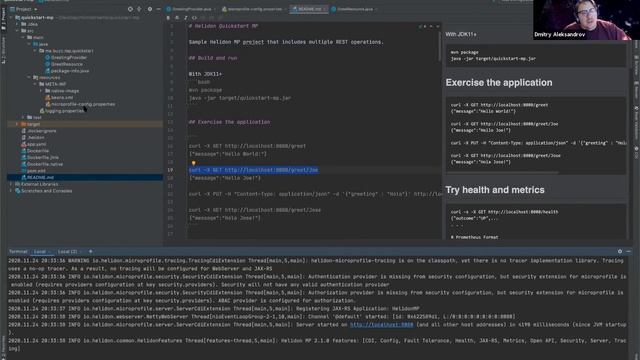Switch to README.md editor tab

point(309,9)
